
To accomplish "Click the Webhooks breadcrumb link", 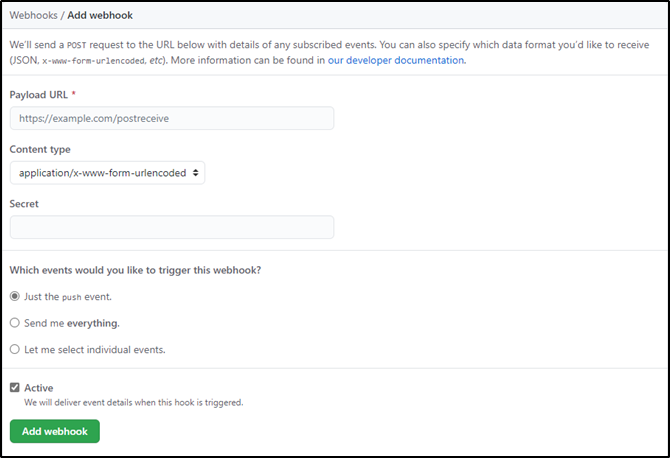I will 33,16.
